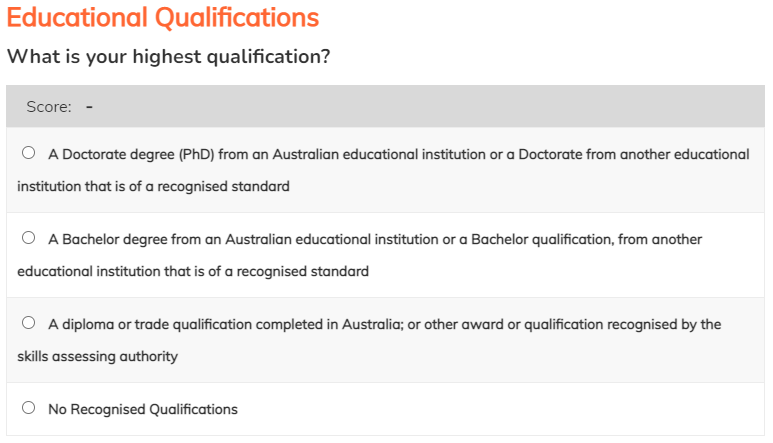Image resolution: width=773 pixels, height=443 pixels.
Task: Click the "No Recognised Qualifications" label text
Action: tap(143, 409)
